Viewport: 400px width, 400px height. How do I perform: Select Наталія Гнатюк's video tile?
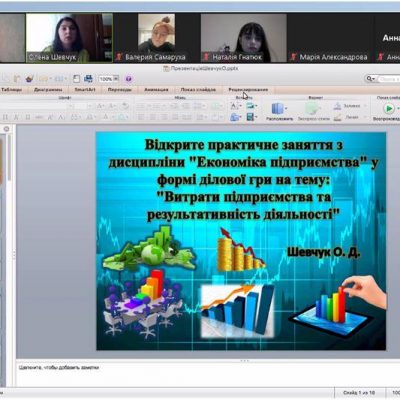pos(244,38)
